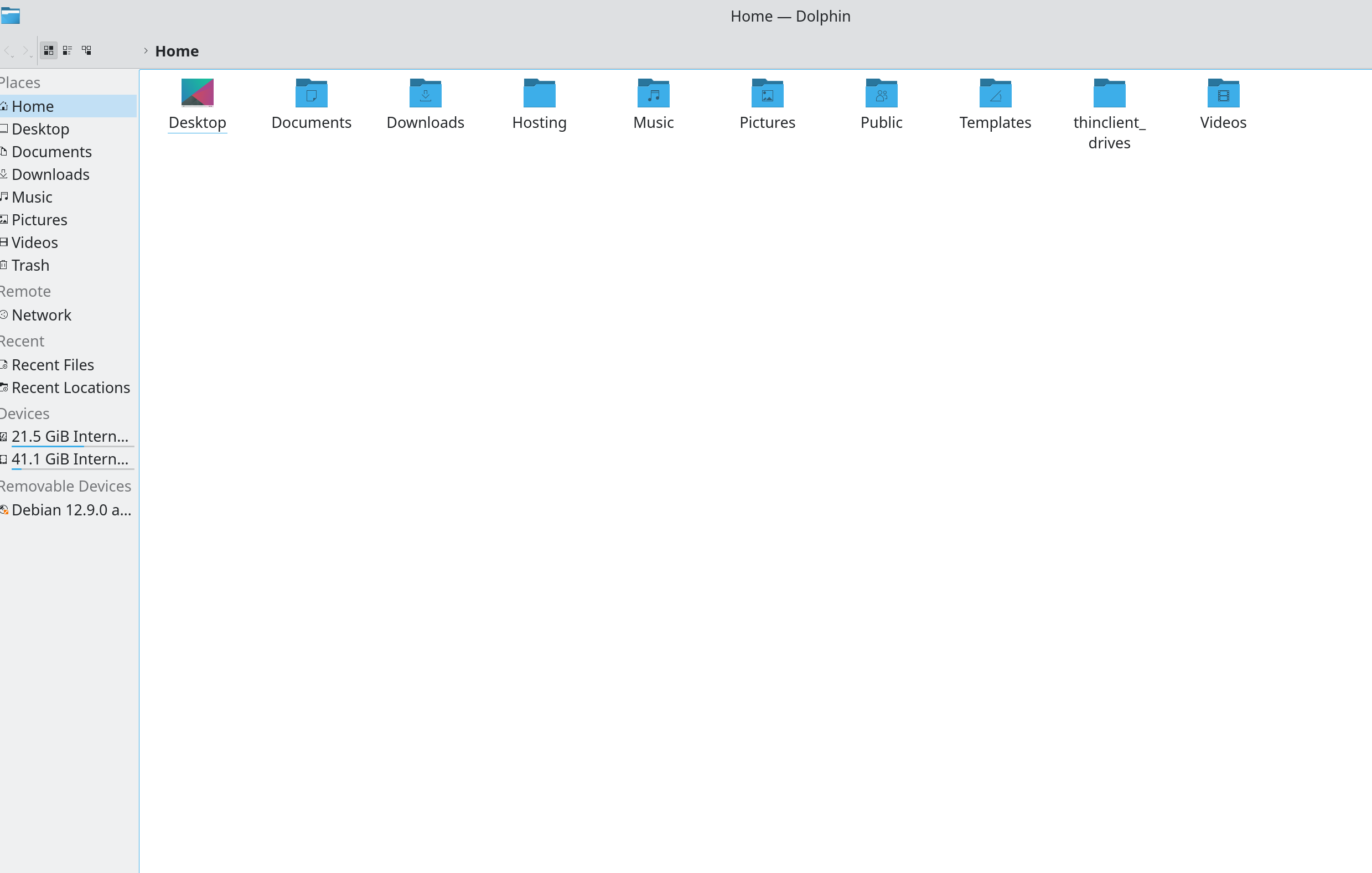Select Pictures in Places sidebar
This screenshot has width=1372, height=873.
point(68,220)
